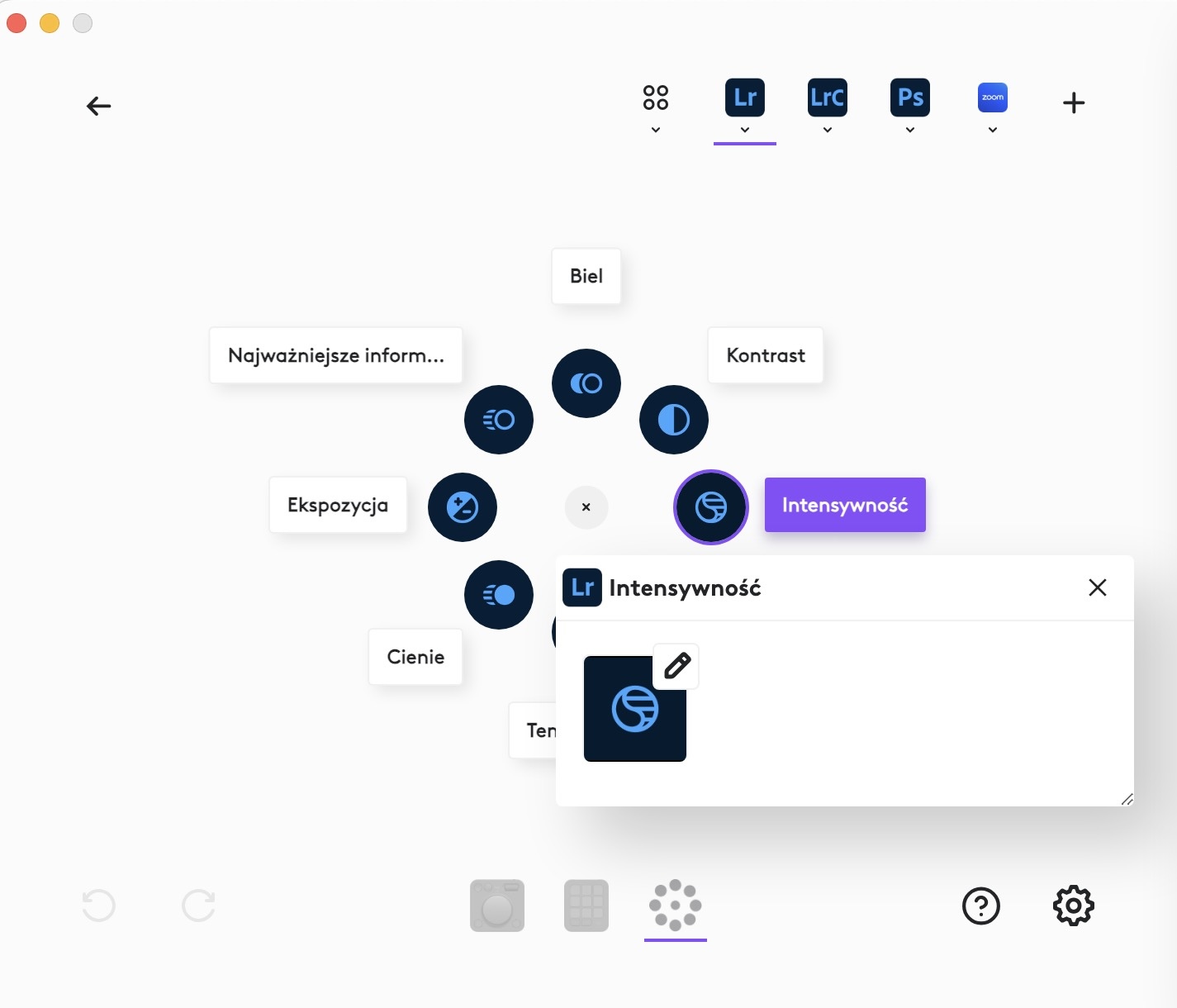Viewport: 1177px width, 1008px height.
Task: Switch to the dial device view tab
Action: click(497, 906)
